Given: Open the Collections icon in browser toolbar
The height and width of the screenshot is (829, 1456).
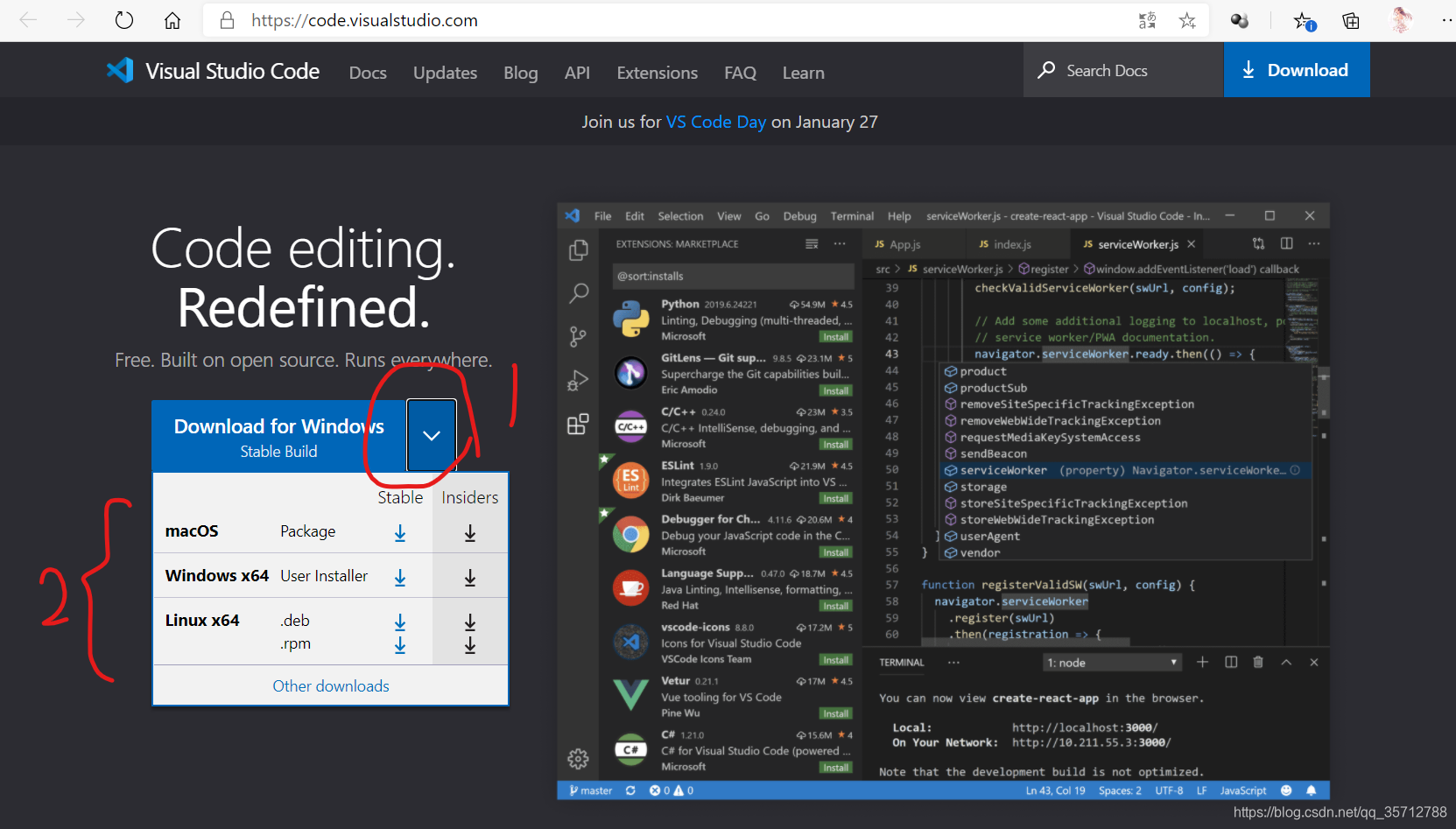Looking at the screenshot, I should tap(1351, 20).
